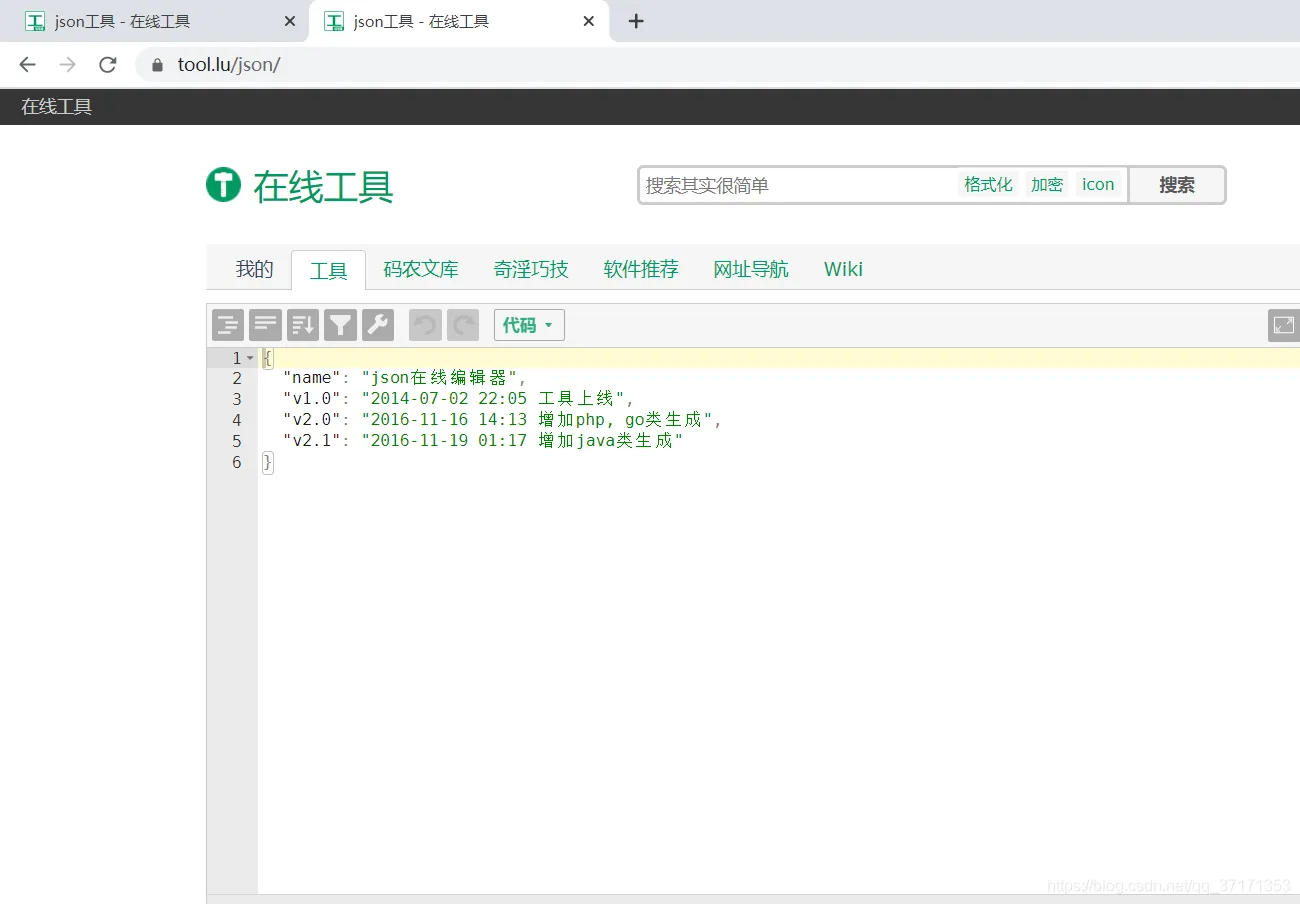1300x904 pixels.
Task: Click the "v1.0" key in editor
Action: 312,399
